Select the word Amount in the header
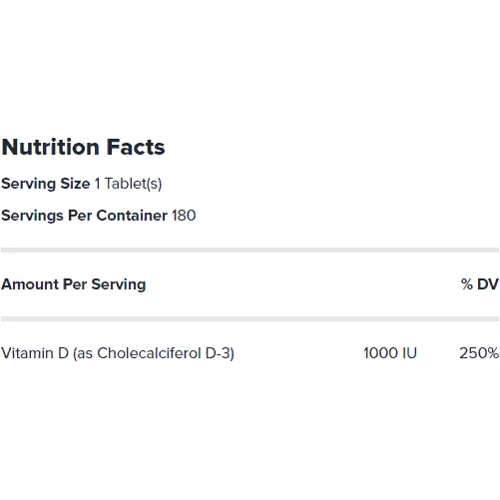Image resolution: width=500 pixels, height=500 pixels. point(30,284)
